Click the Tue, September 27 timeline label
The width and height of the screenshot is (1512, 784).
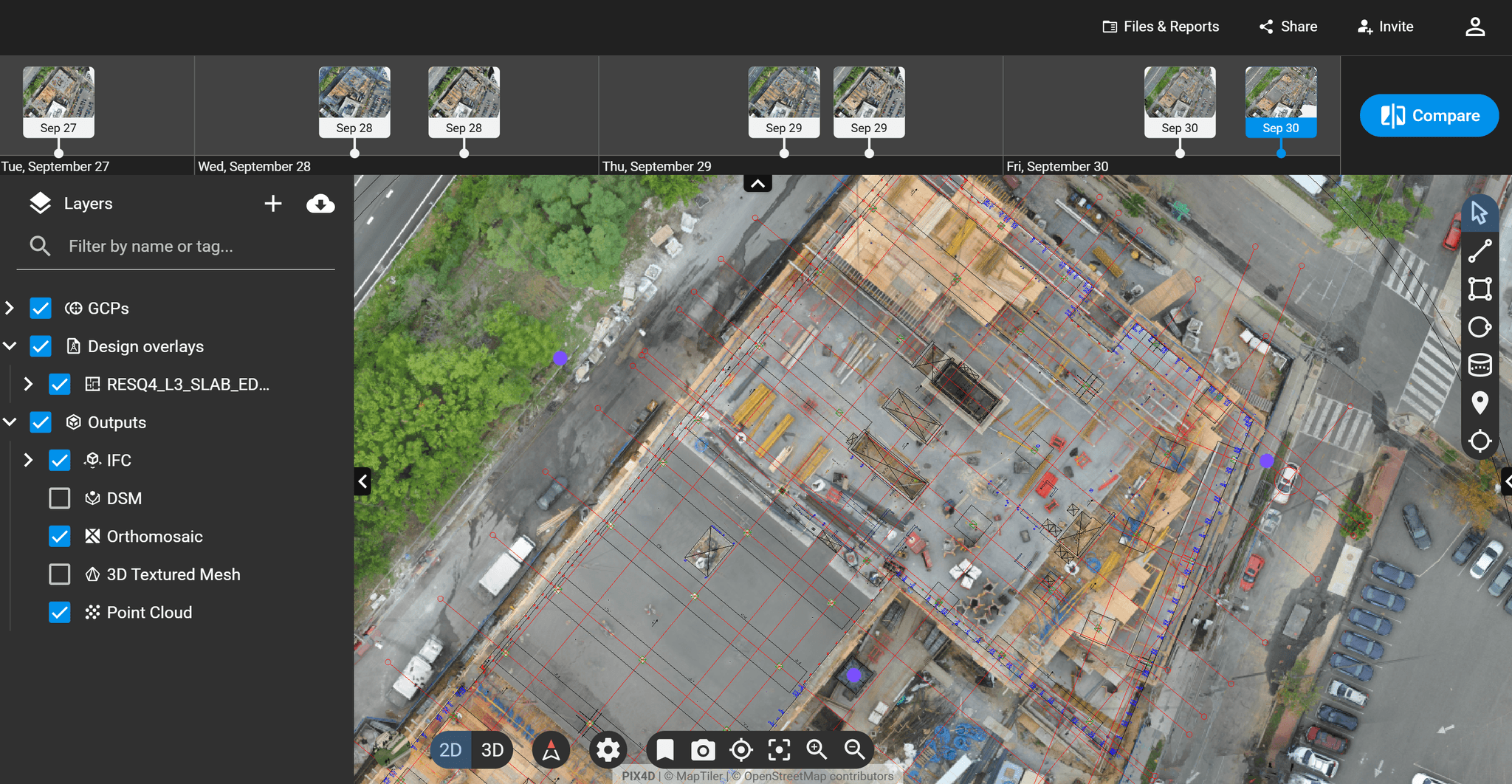pos(55,167)
